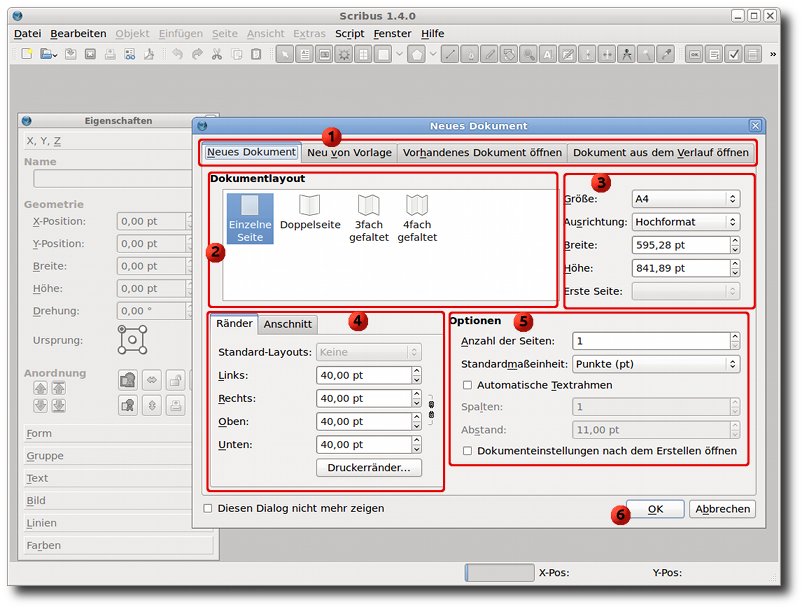Select the arrow Select Item tool
This screenshot has height=609, width=804.
[285, 54]
